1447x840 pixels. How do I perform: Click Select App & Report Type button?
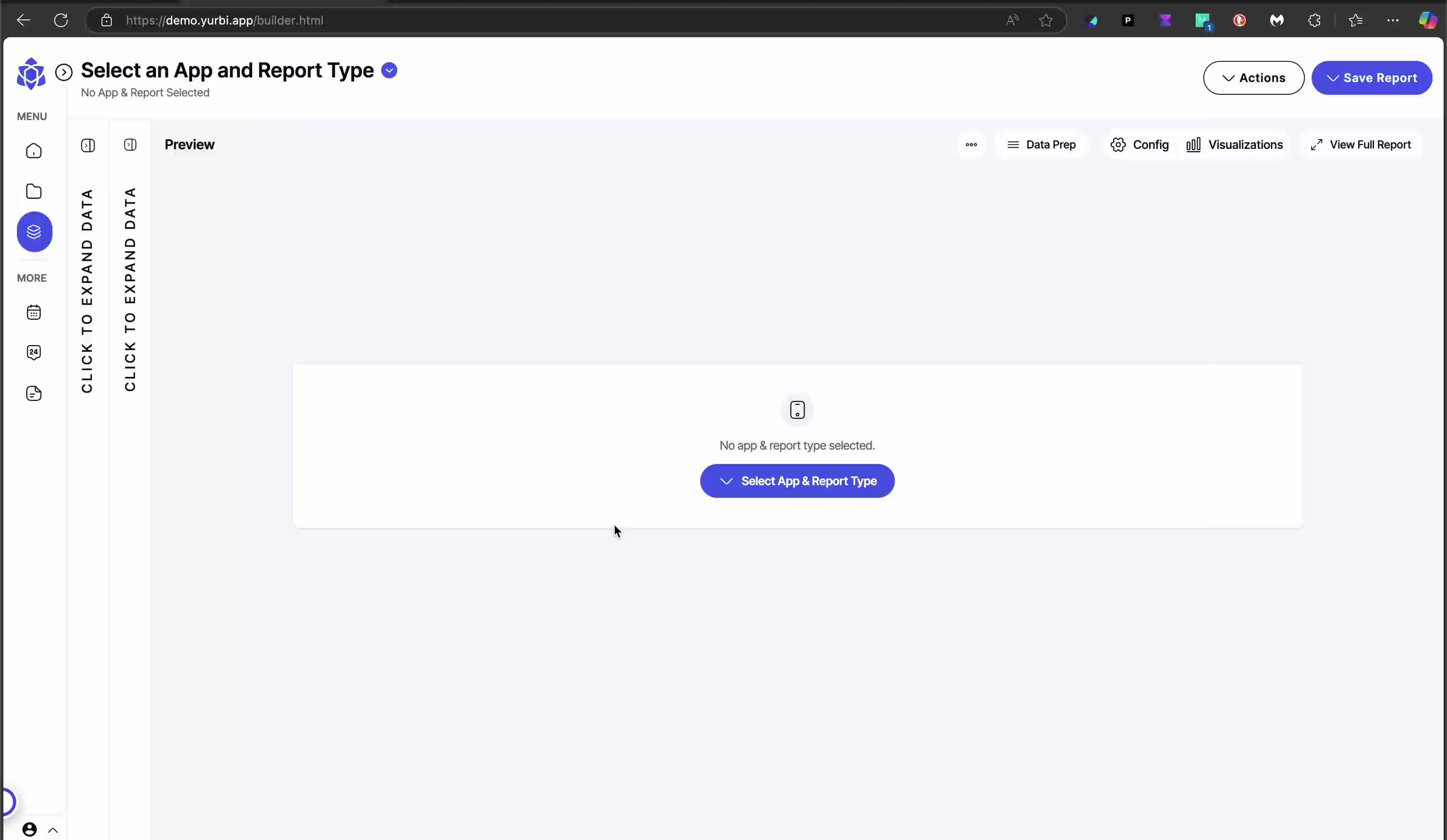797,481
